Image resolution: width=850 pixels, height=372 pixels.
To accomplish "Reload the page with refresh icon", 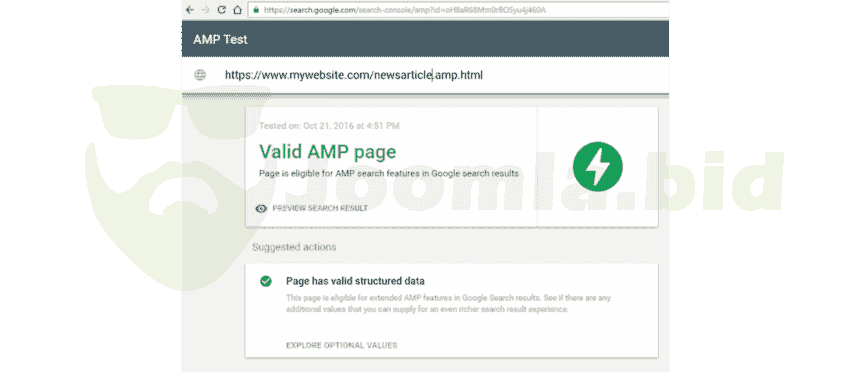I will tap(221, 10).
